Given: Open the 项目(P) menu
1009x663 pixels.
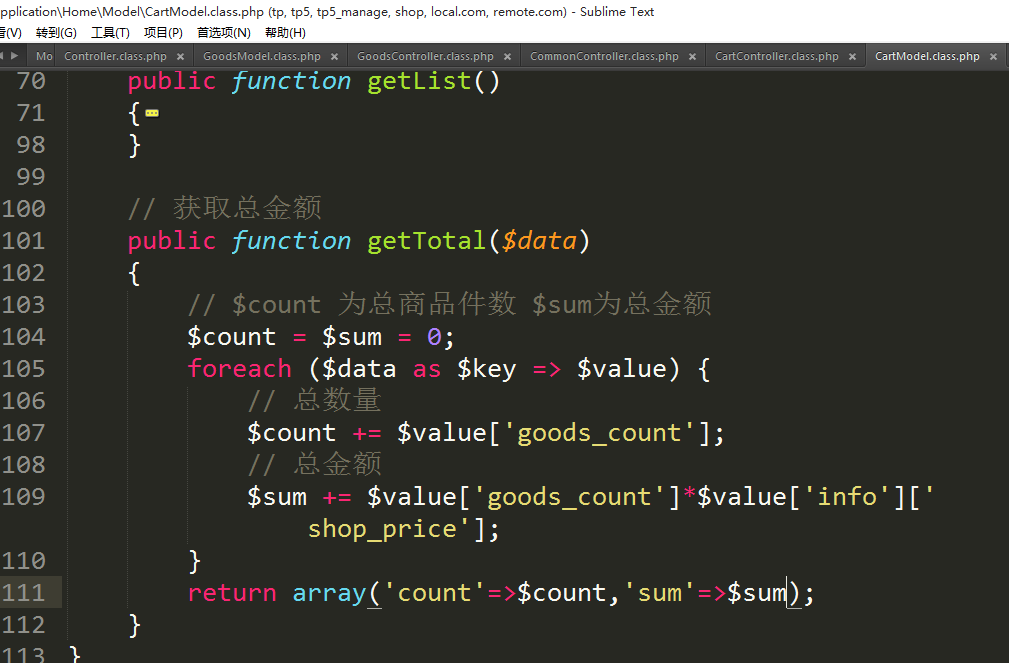Looking at the screenshot, I should pos(163,33).
